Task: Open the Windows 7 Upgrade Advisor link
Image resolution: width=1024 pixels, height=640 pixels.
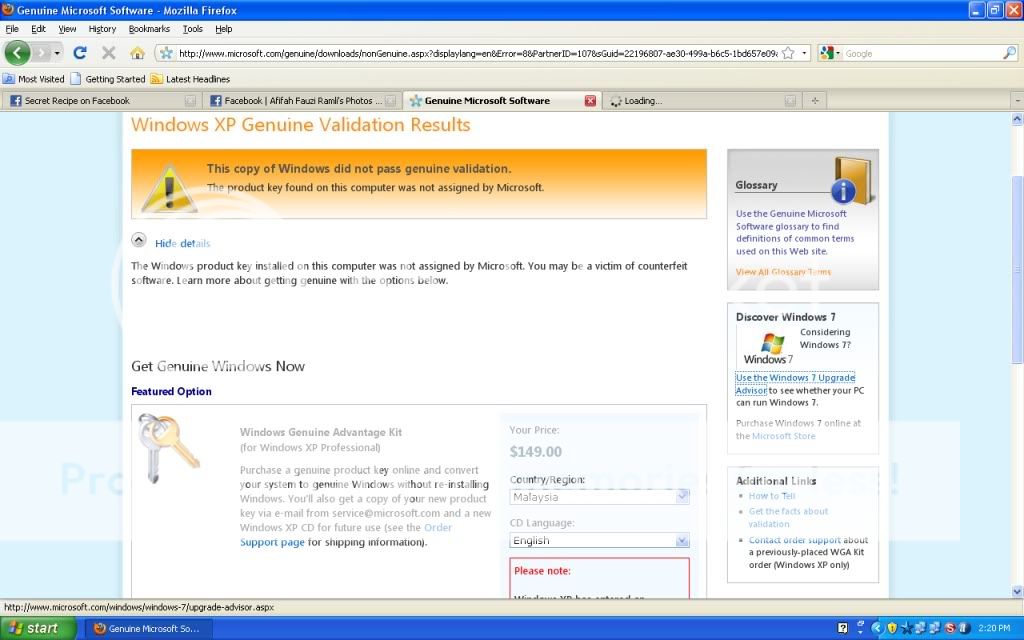Action: pyautogui.click(x=795, y=384)
